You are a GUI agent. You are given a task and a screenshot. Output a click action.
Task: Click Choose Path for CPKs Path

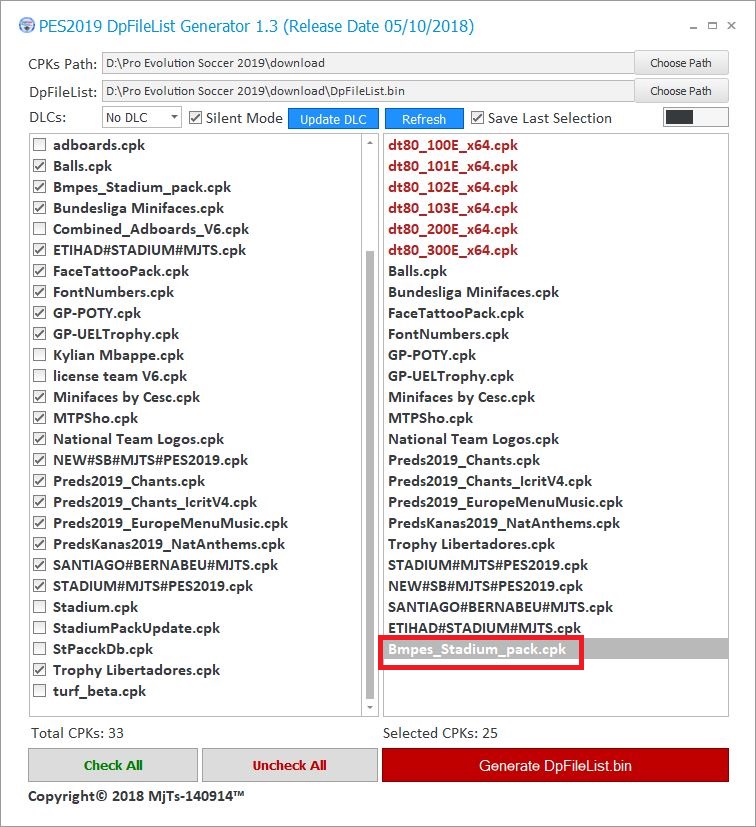click(681, 63)
